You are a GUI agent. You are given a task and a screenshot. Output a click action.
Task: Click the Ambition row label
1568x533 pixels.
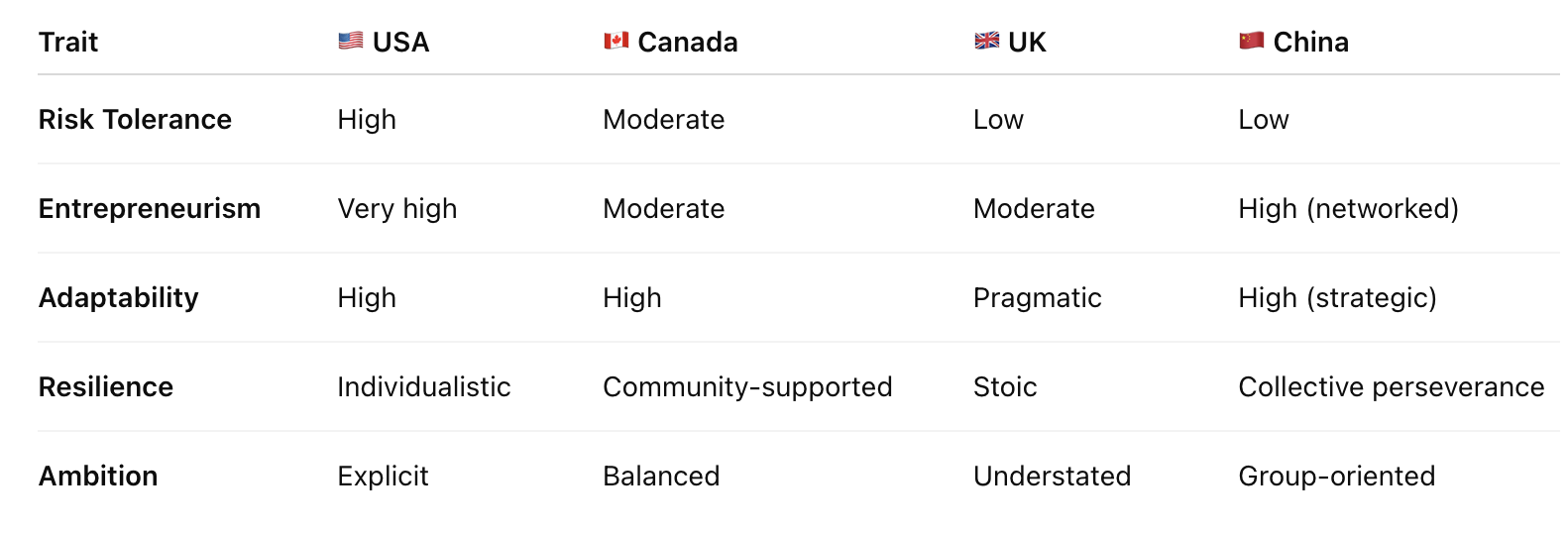coord(98,476)
